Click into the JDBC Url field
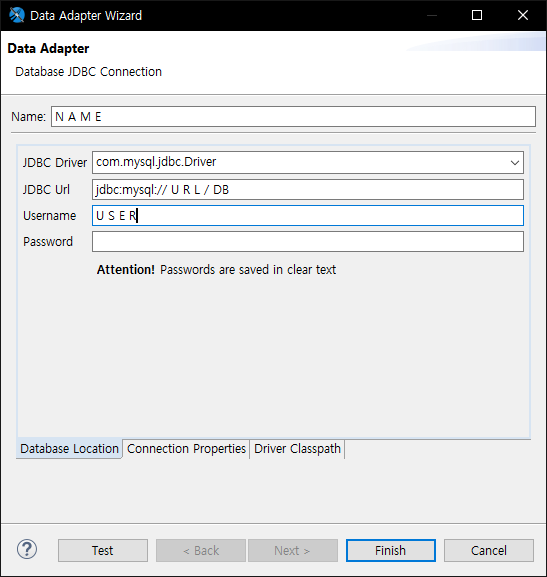Image resolution: width=547 pixels, height=577 pixels. coord(308,190)
